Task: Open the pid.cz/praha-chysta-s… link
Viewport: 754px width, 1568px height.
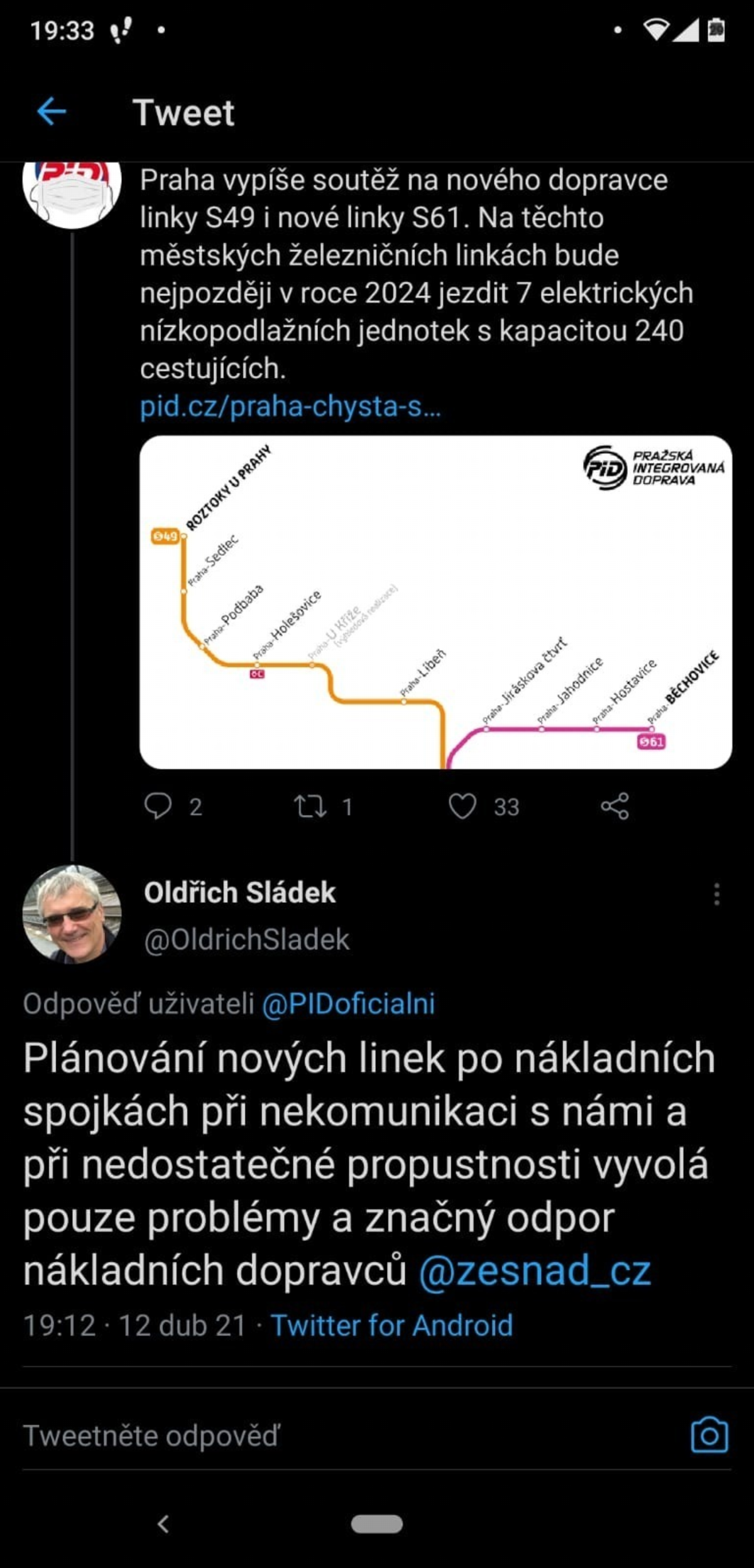Action: click(290, 407)
